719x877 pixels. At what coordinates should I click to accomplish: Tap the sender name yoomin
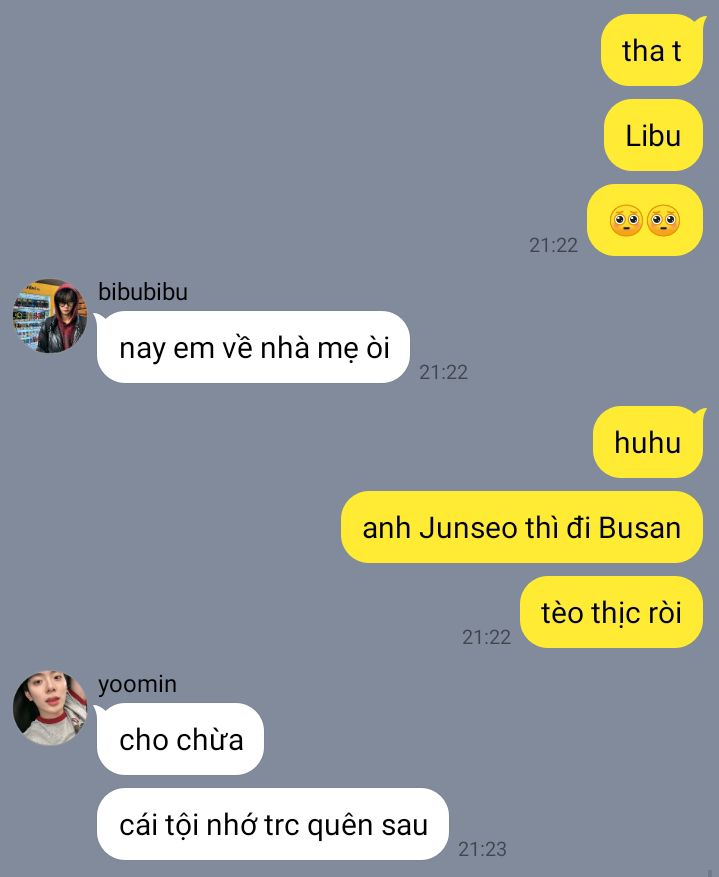click(x=137, y=684)
